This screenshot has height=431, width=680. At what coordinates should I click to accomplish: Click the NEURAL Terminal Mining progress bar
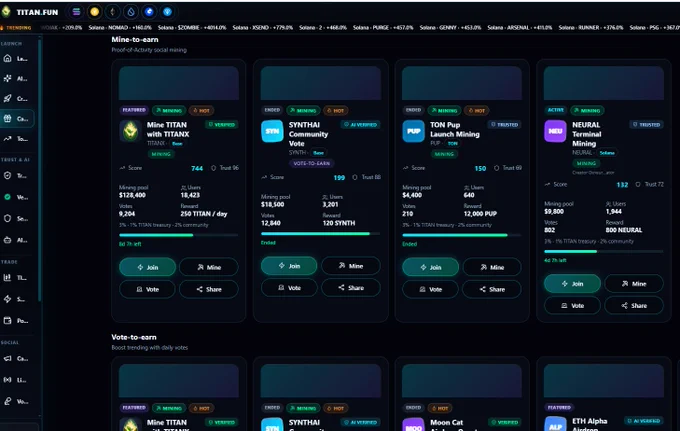[x=604, y=251]
